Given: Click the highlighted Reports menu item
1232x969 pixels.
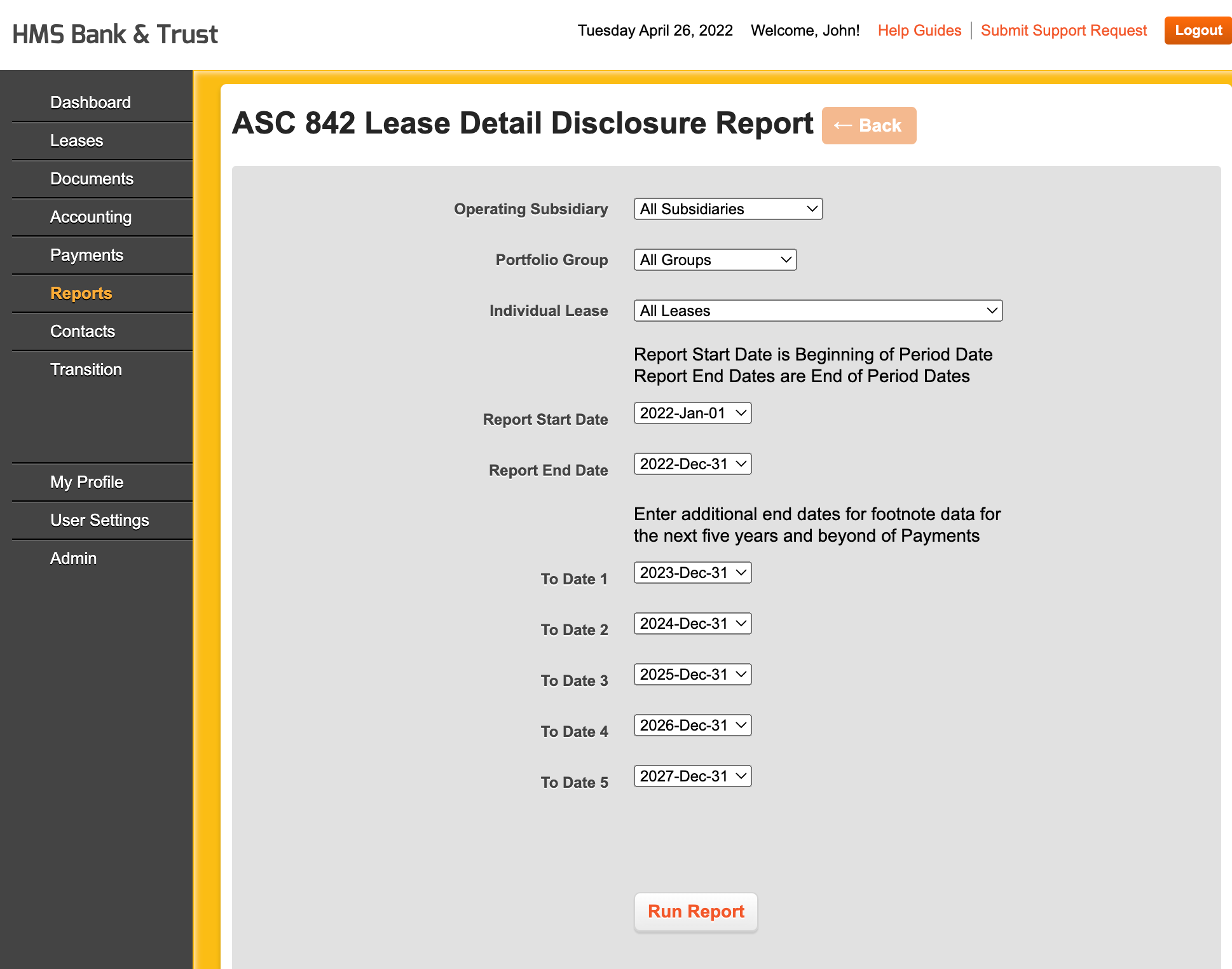Looking at the screenshot, I should click(81, 293).
